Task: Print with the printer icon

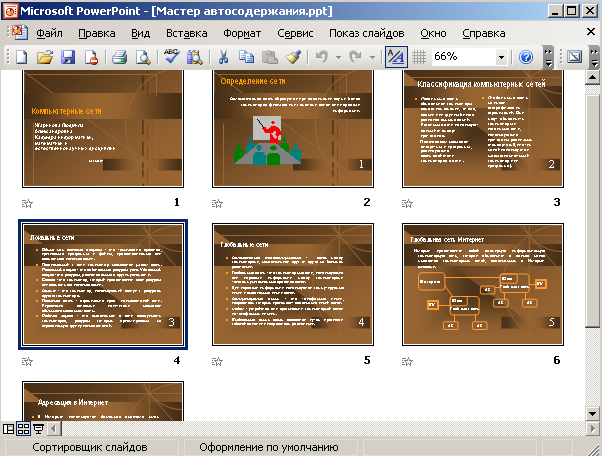Action: click(x=119, y=57)
